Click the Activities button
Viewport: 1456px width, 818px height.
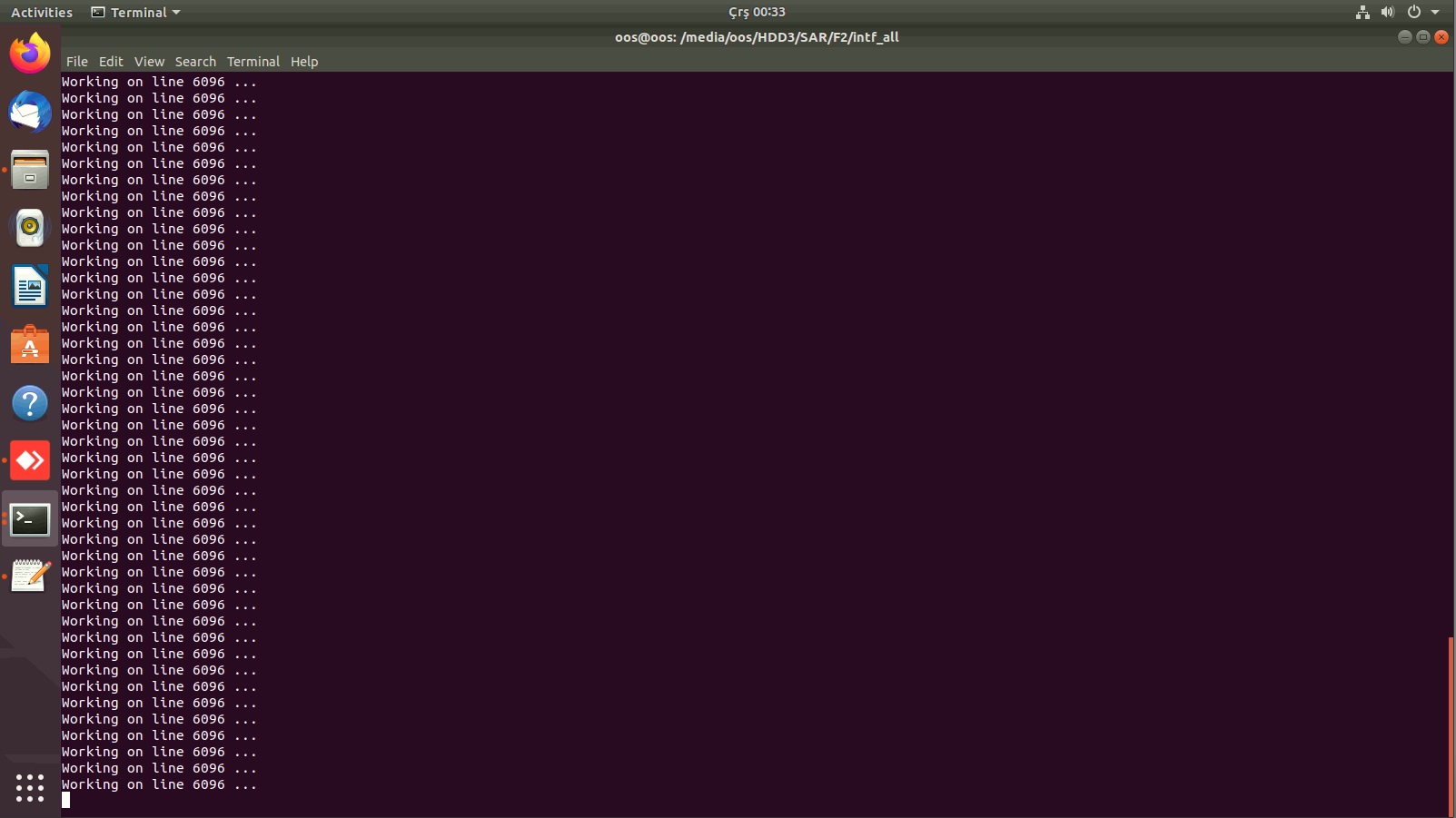click(41, 12)
